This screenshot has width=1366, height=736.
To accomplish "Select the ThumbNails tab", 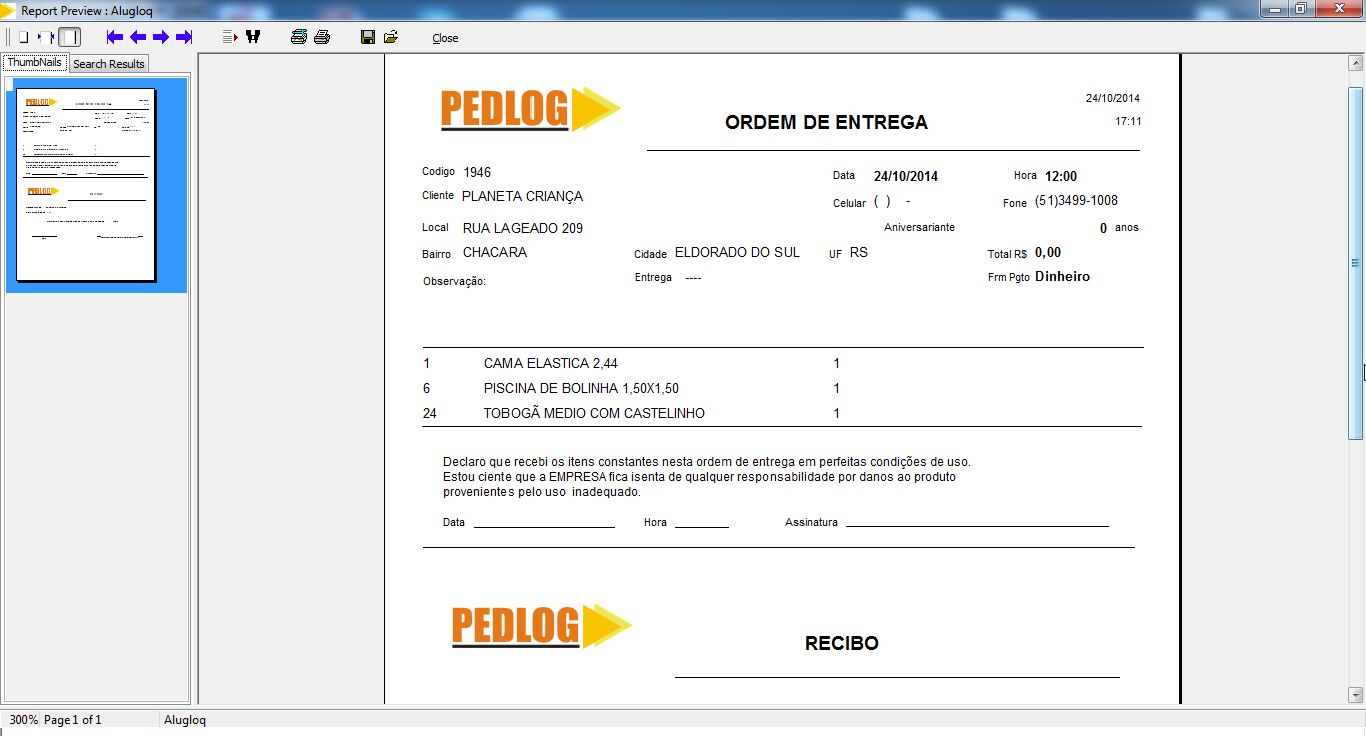I will (35, 62).
